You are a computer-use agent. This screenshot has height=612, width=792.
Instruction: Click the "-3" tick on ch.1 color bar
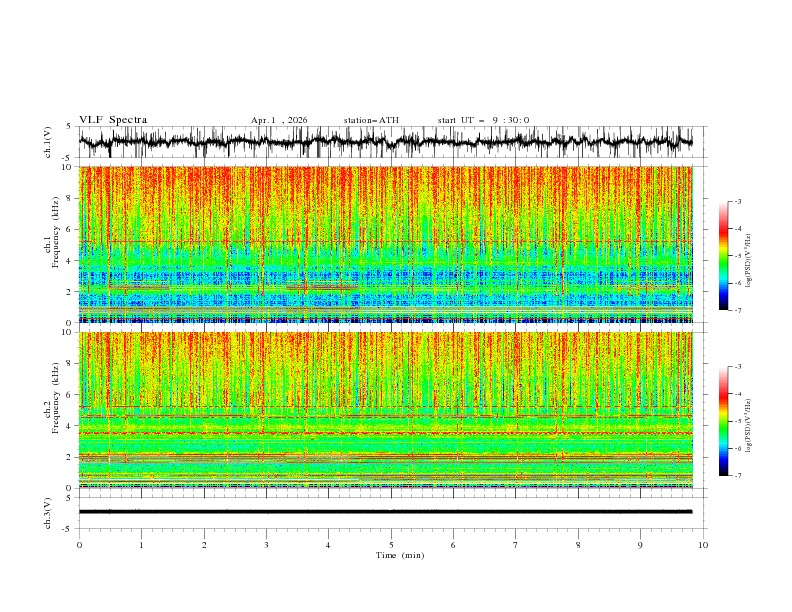tap(738, 201)
